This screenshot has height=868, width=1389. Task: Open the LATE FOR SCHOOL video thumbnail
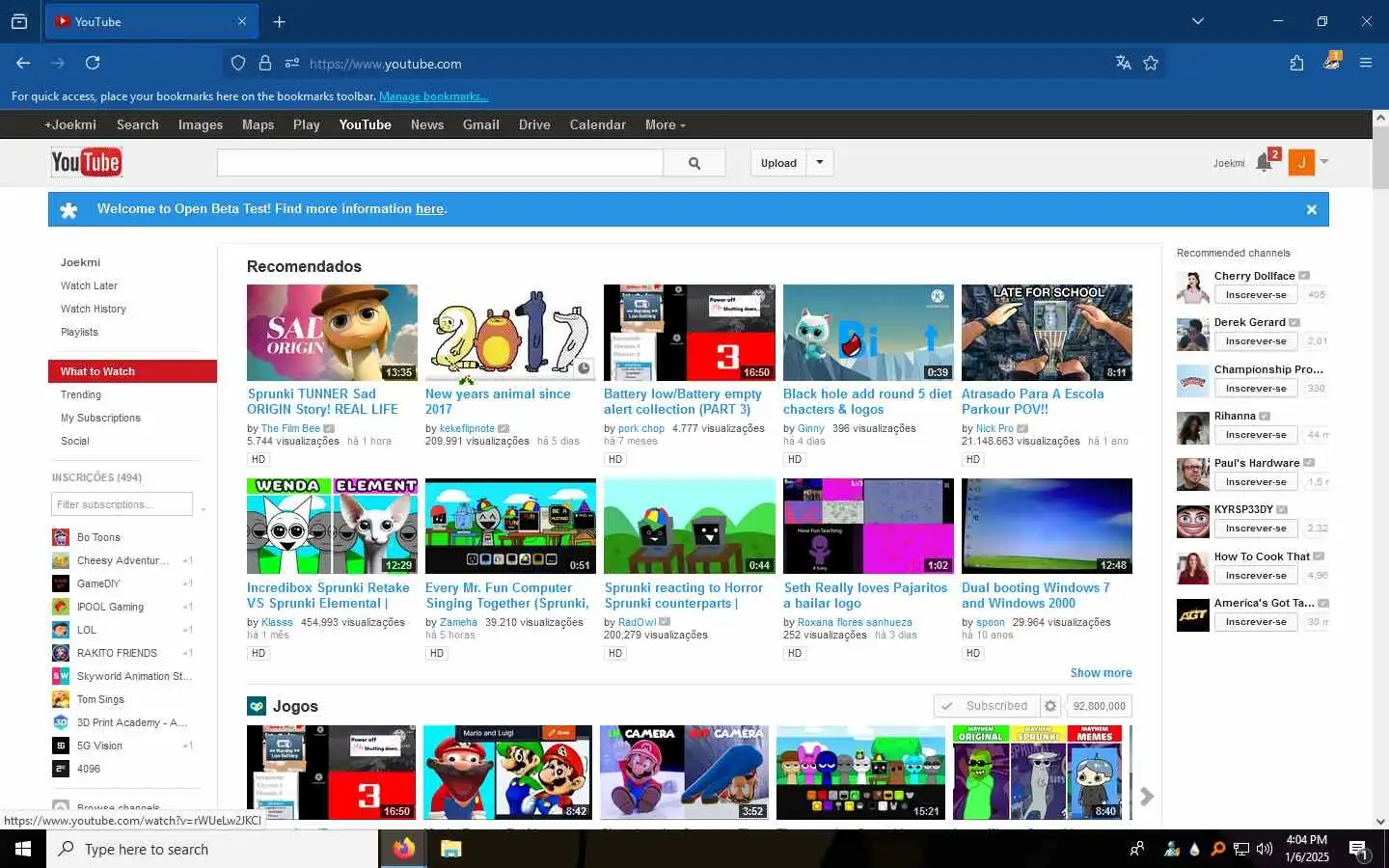(x=1047, y=333)
